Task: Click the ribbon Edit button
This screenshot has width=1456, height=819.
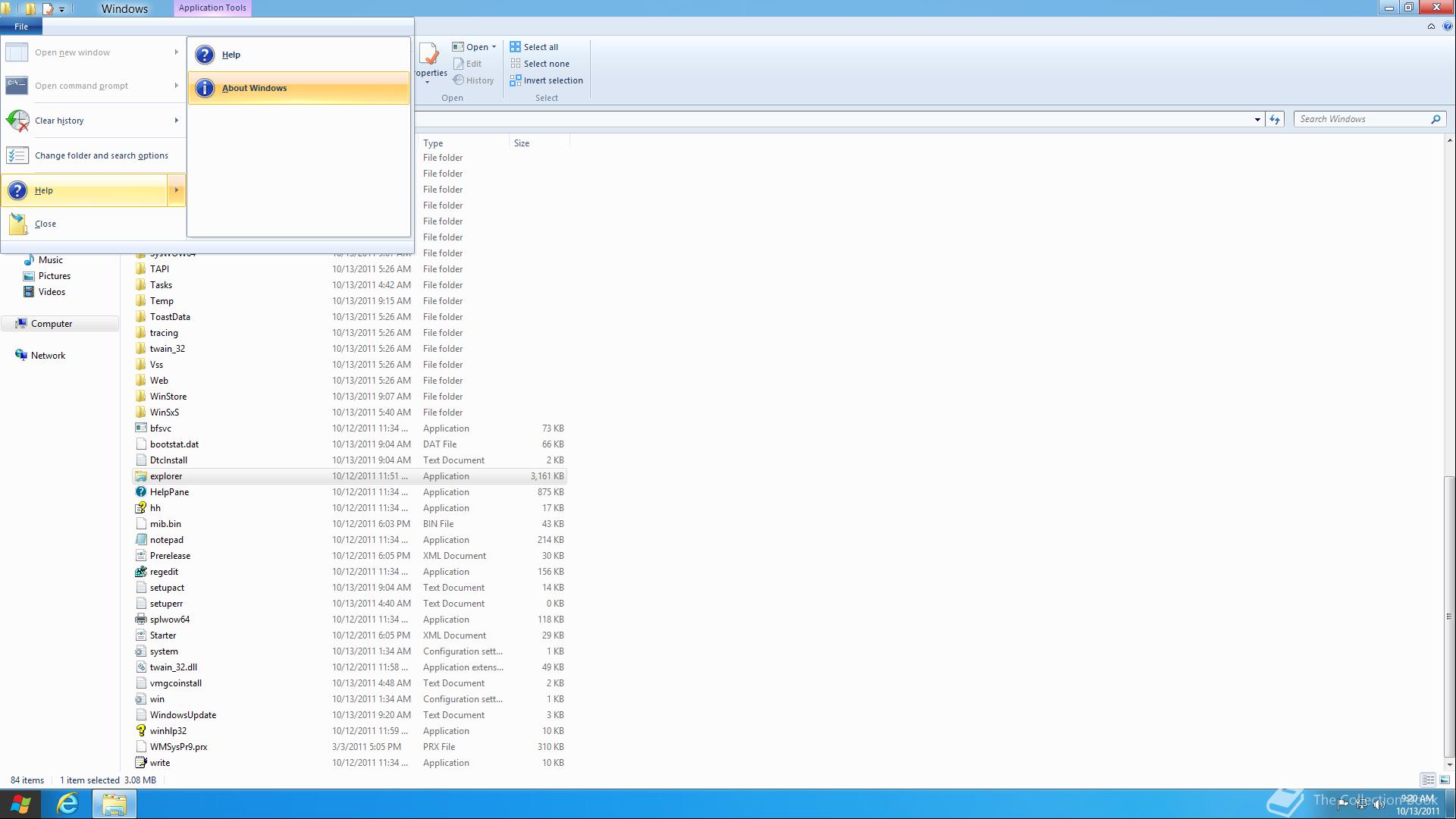Action: 468,64
